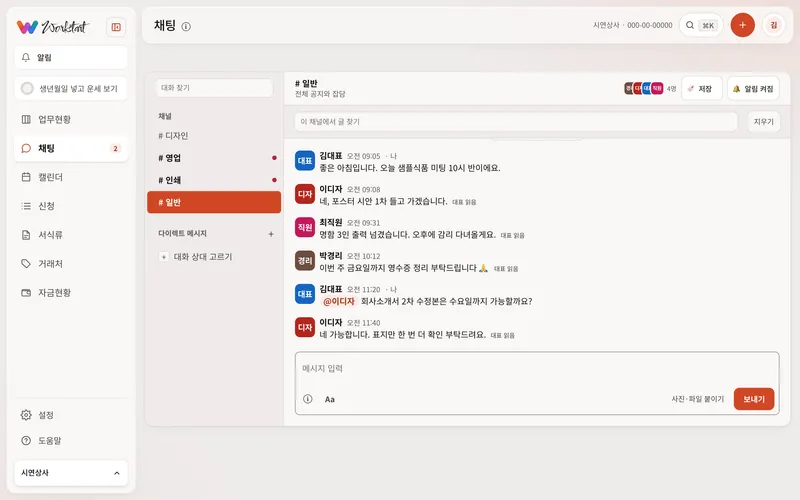This screenshot has height=500, width=800.
Task: Toggle the 알림 켜짐 notification button
Action: tap(753, 89)
